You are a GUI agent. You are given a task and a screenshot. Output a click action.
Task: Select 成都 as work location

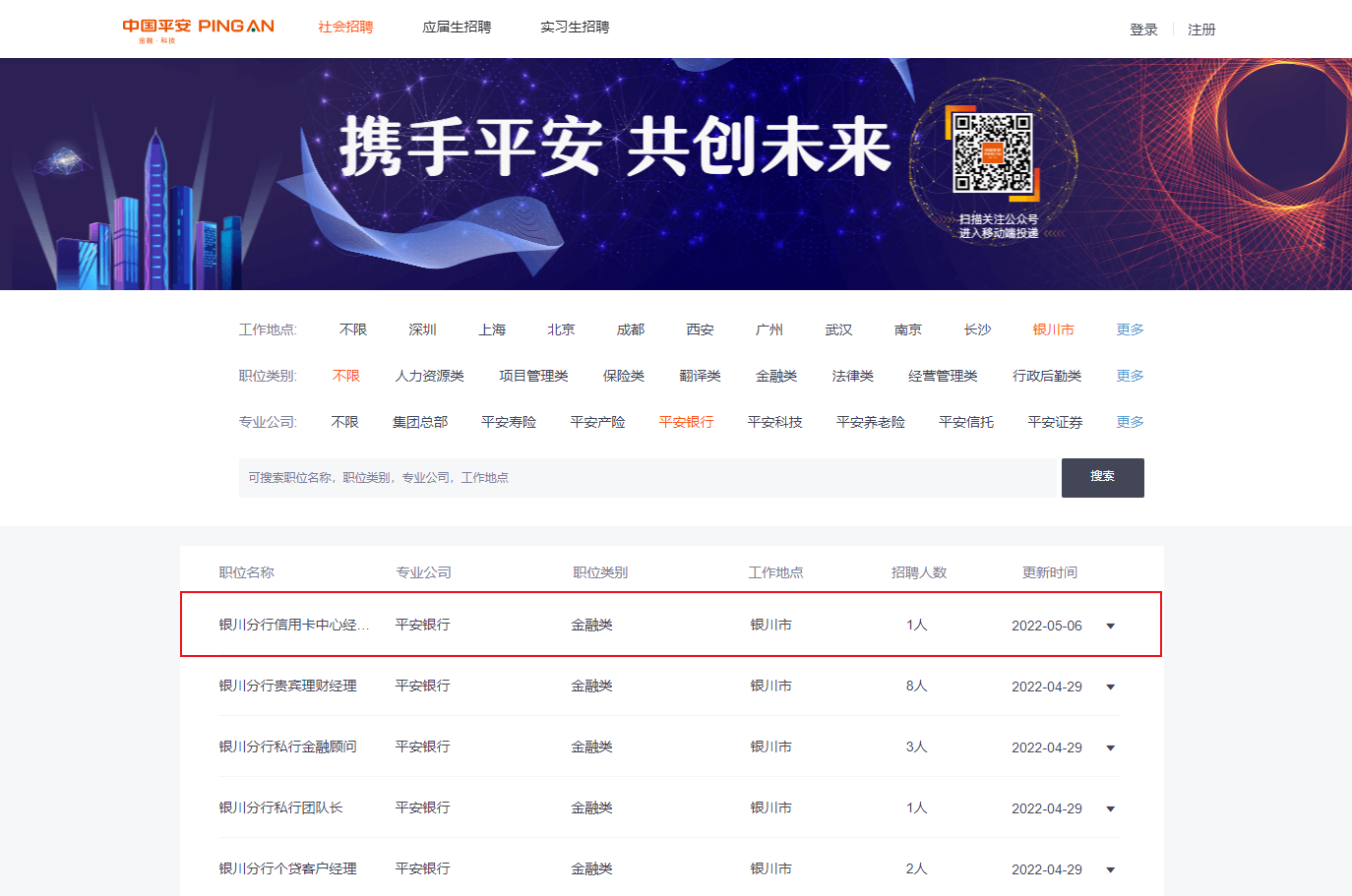631,329
